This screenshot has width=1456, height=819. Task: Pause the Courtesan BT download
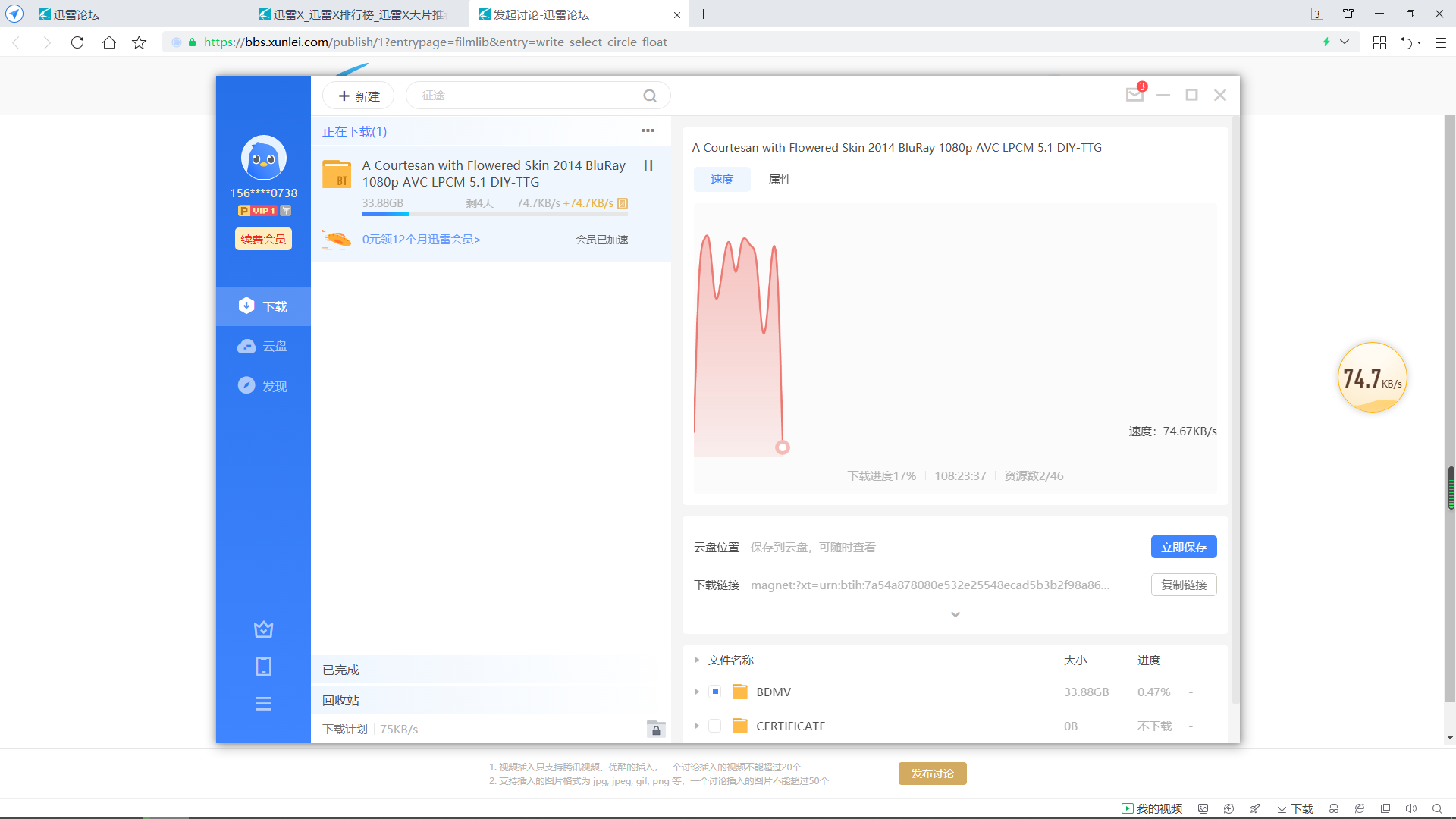point(648,165)
